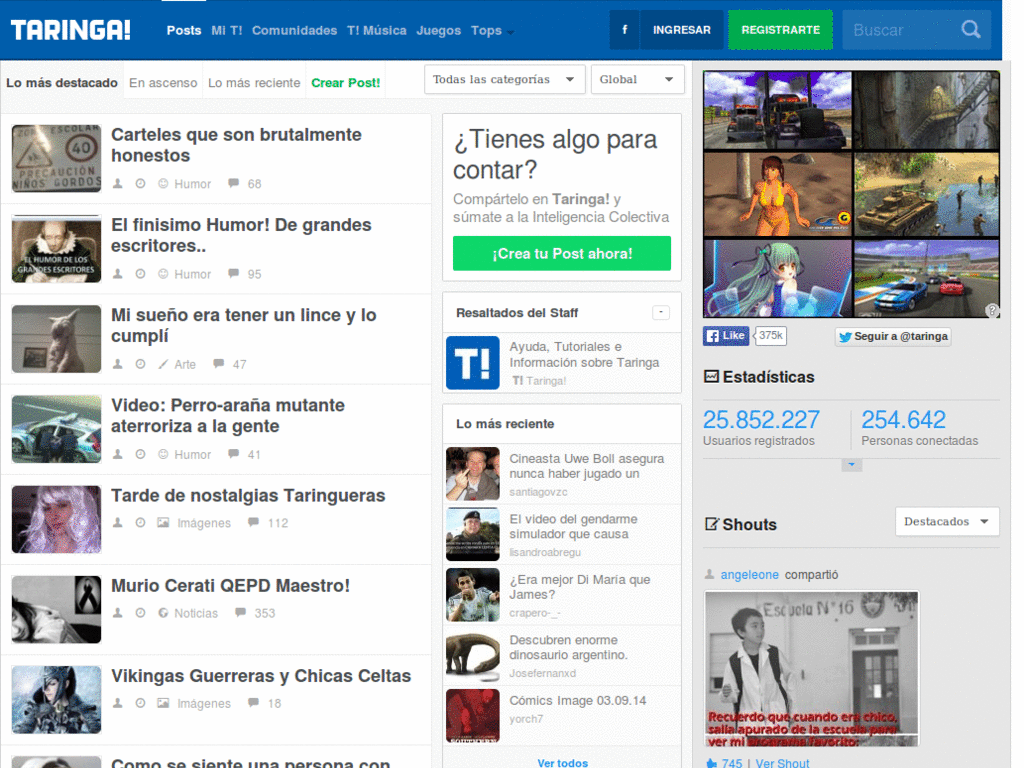Click Imágenes icon on Tarde de nostalgias post
The width and height of the screenshot is (1024, 768).
tap(163, 522)
